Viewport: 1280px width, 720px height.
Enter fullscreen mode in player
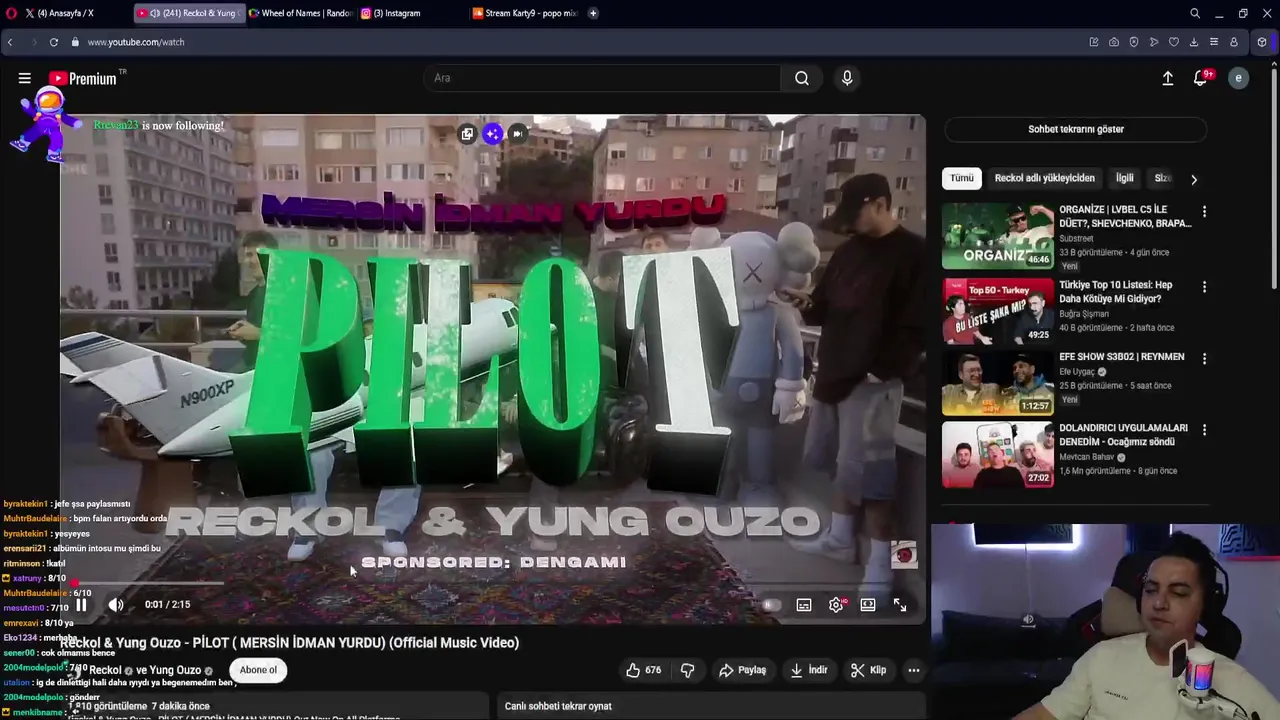click(900, 605)
